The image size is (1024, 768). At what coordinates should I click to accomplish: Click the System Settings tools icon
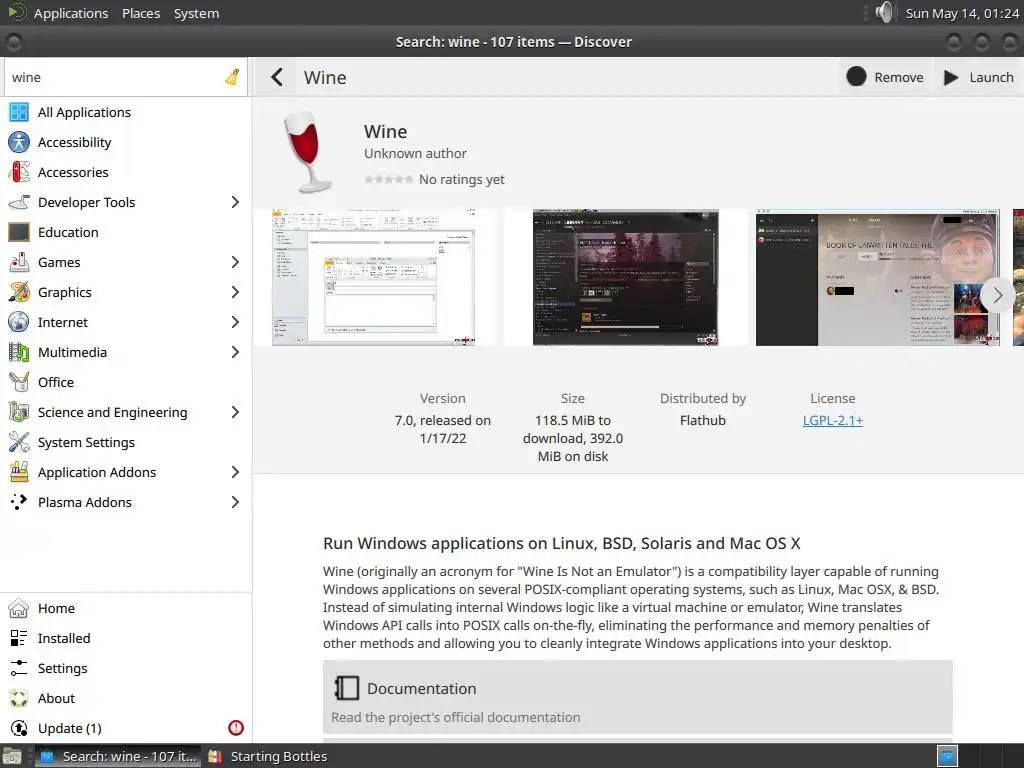click(19, 443)
